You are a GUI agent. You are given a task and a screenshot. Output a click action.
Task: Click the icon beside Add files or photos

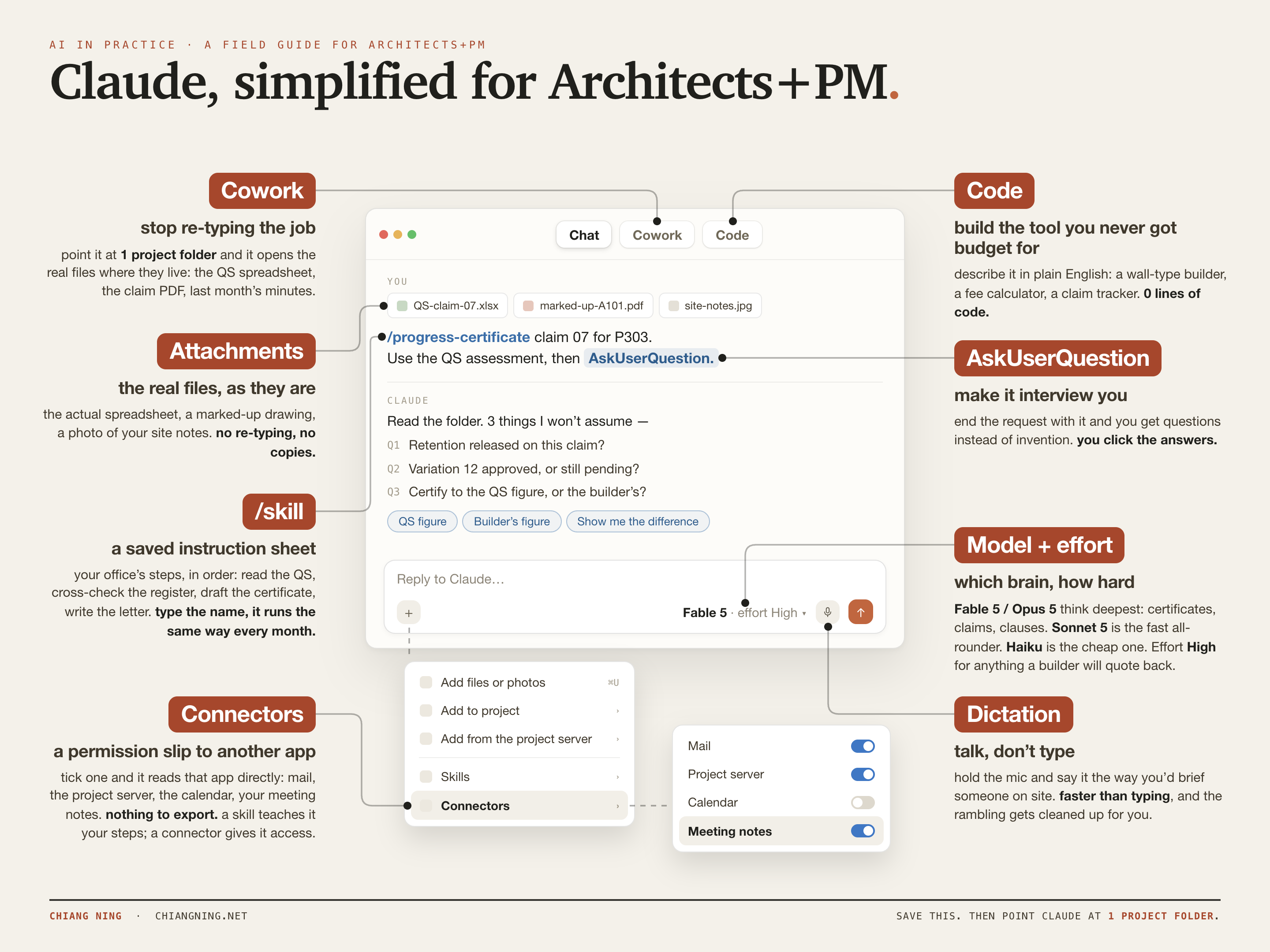(x=426, y=682)
